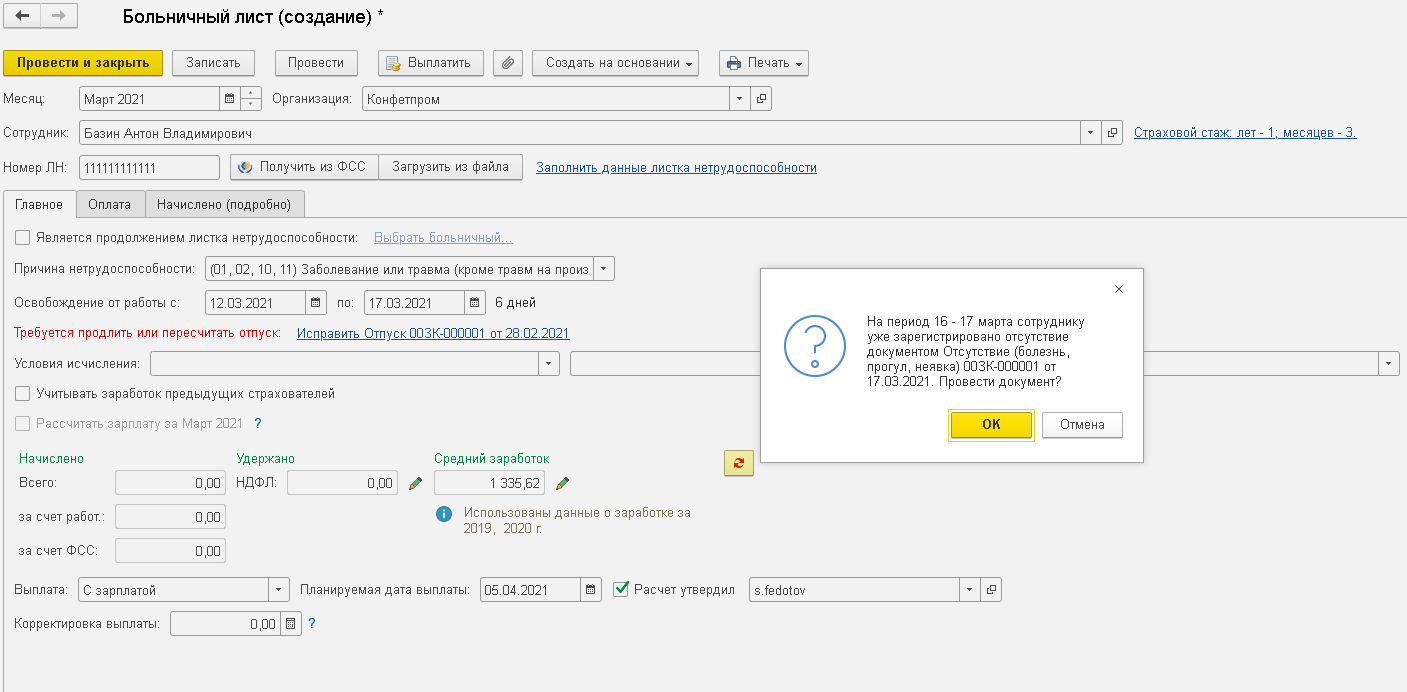Screen dimensions: 1407x692
Task: Click the pencil icon next to Средний заработок
Action: click(563, 484)
